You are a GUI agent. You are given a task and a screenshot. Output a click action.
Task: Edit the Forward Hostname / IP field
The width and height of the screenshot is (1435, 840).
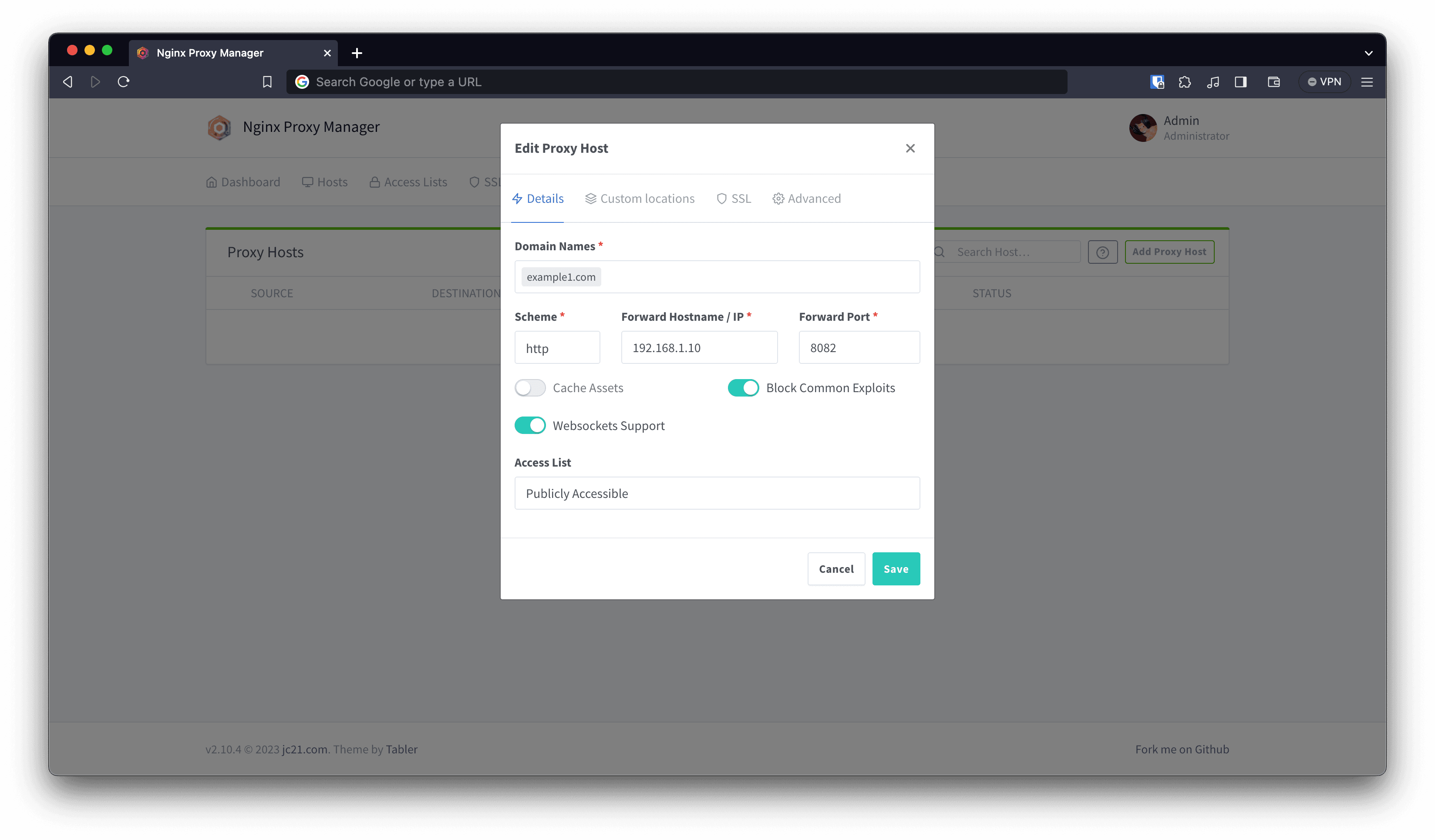(699, 348)
